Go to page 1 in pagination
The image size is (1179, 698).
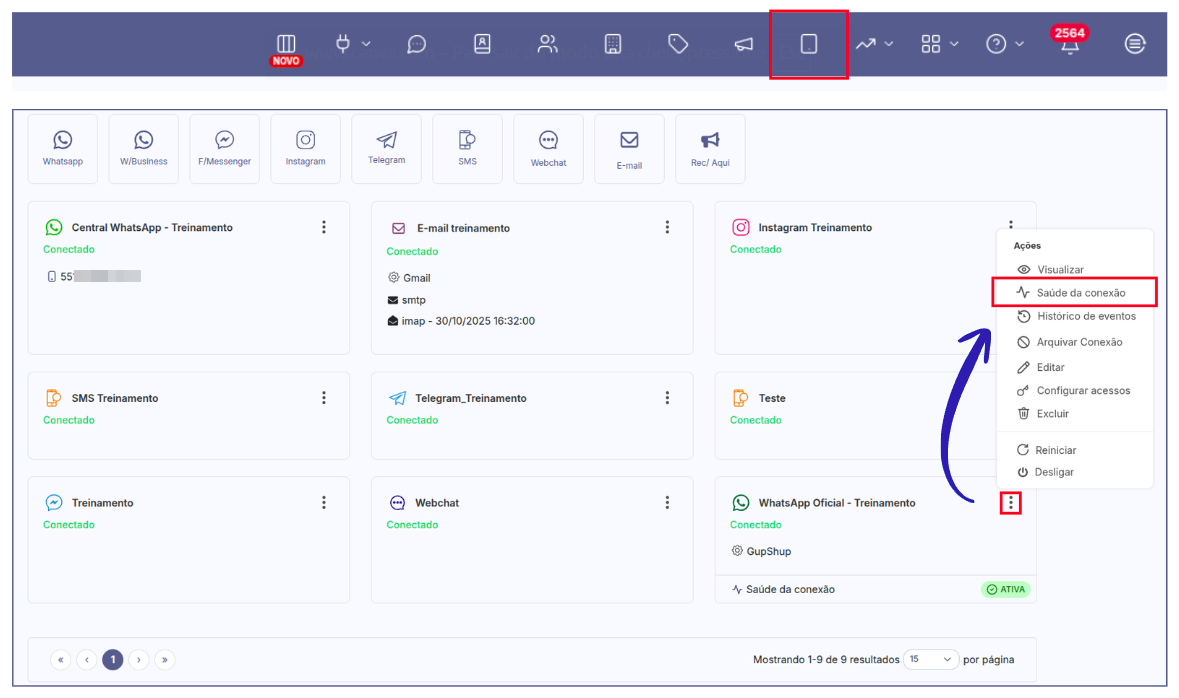click(113, 659)
